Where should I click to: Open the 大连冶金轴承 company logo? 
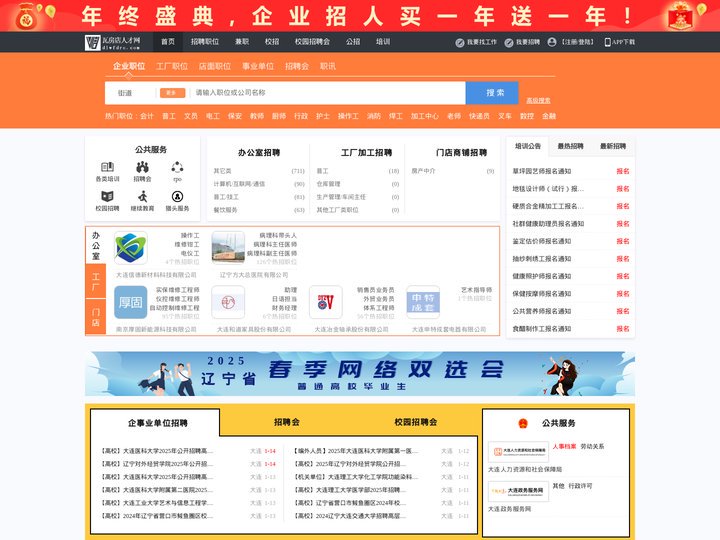pos(326,302)
